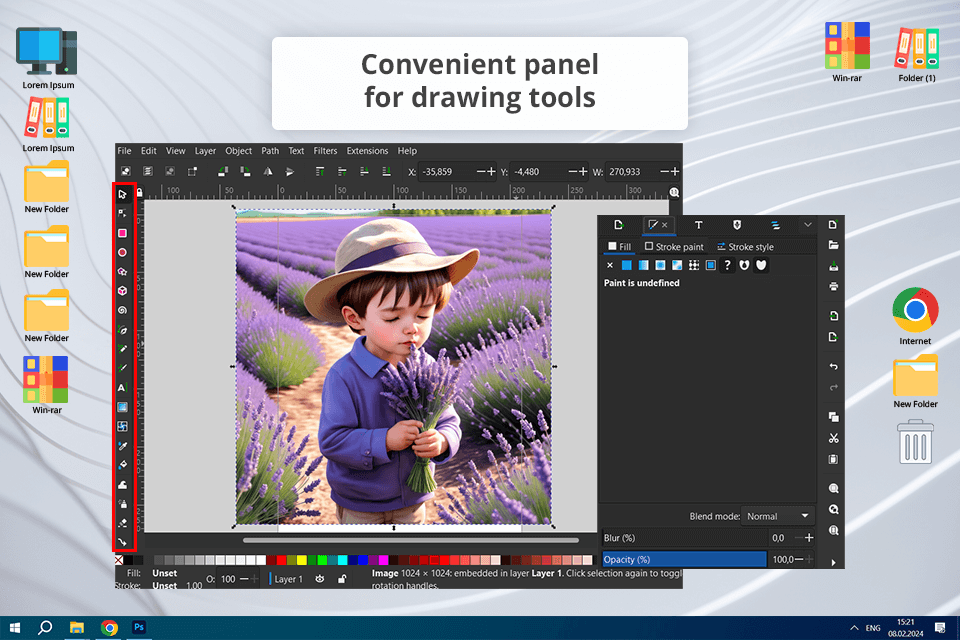This screenshot has width=960, height=640.
Task: Select the Rectangle tool
Action: (122, 233)
